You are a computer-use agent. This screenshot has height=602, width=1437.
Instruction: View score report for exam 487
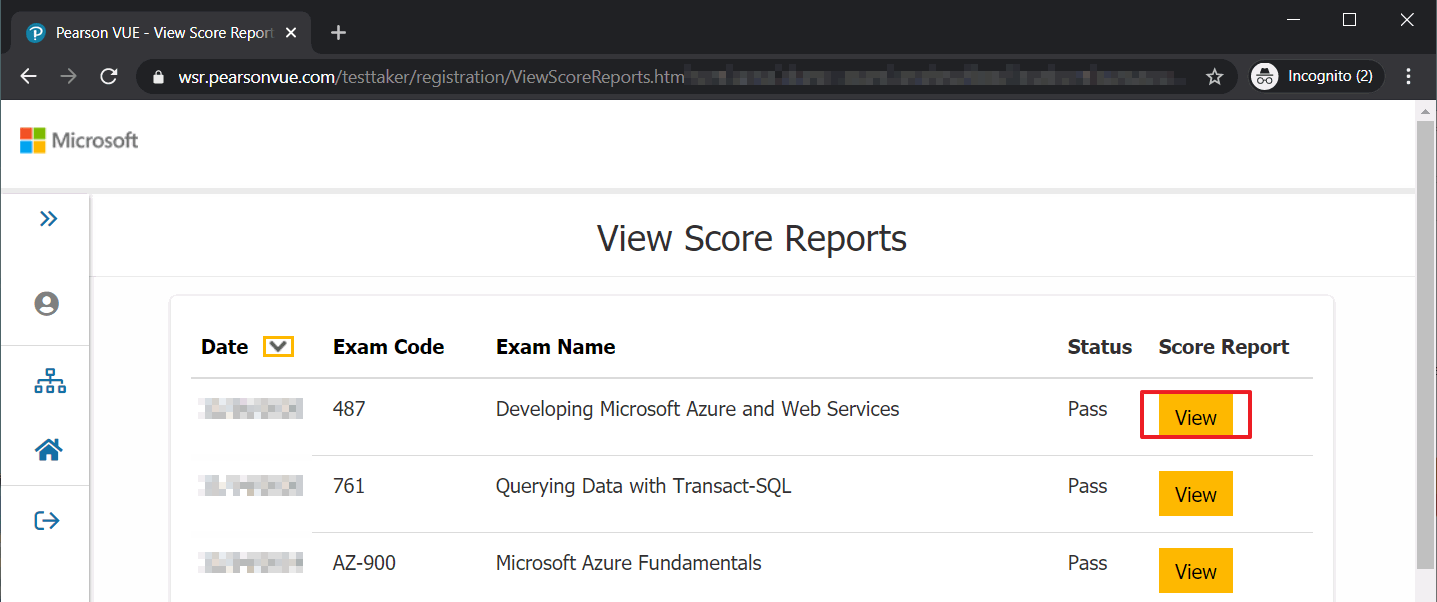(1195, 418)
